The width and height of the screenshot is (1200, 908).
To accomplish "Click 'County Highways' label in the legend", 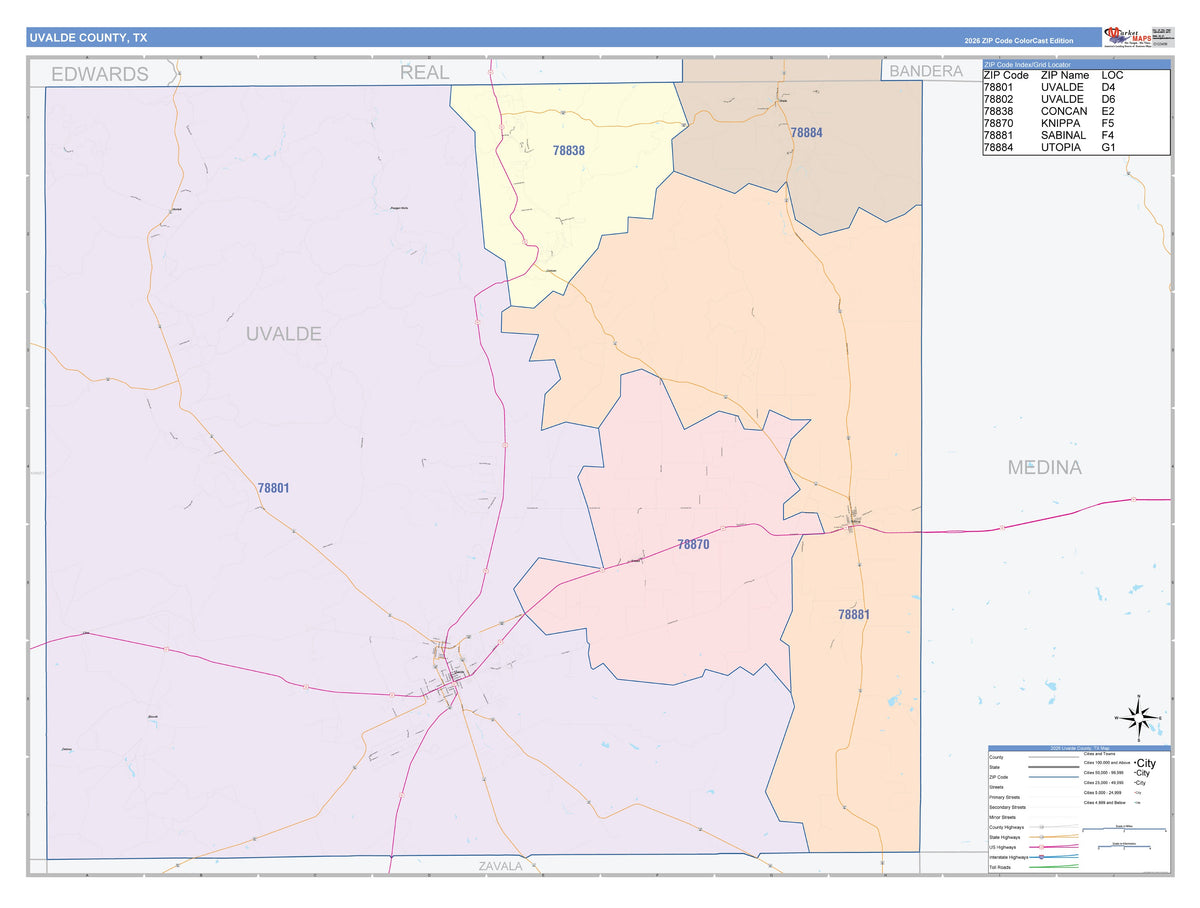I will point(1007,827).
